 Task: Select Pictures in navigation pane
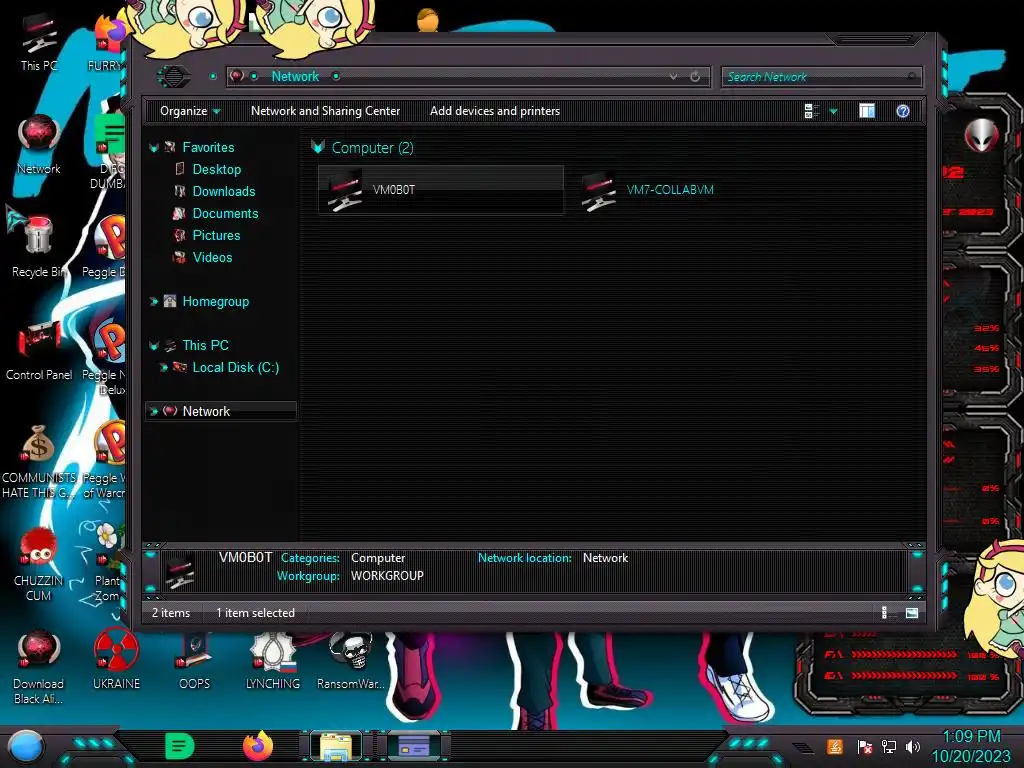[216, 235]
